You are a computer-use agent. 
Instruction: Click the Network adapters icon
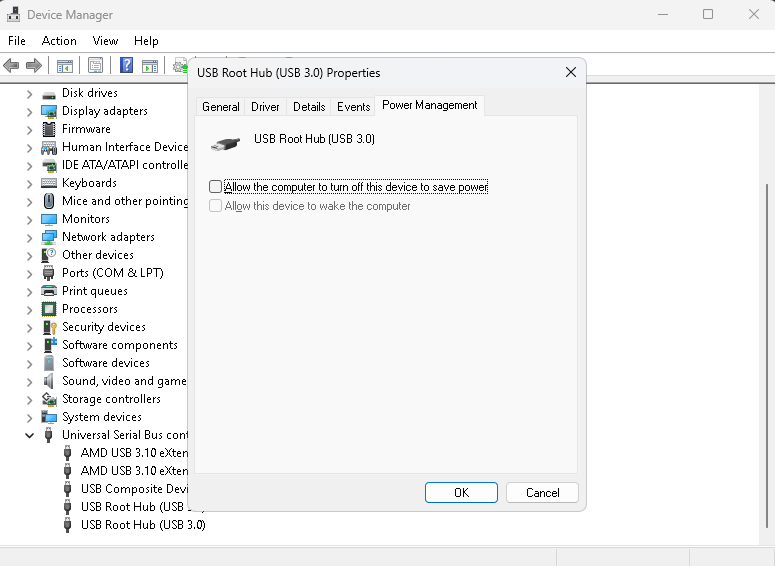coord(48,237)
